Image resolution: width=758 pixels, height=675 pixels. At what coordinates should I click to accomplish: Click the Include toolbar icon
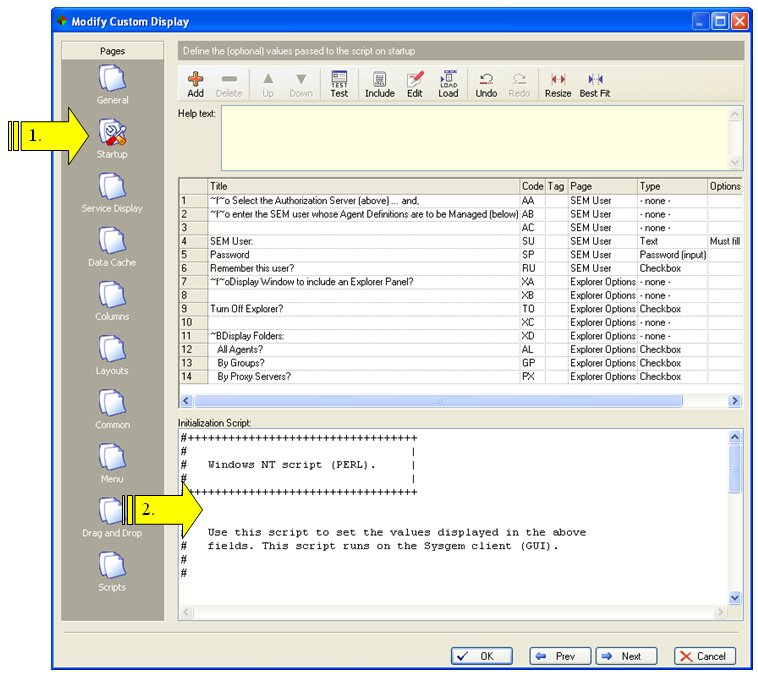click(x=379, y=84)
